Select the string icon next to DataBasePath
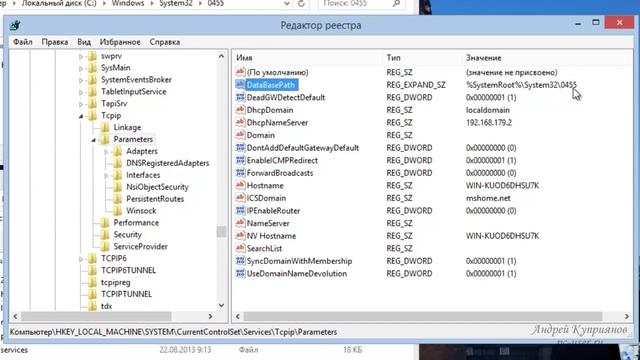Viewport: 640px width, 360px height. tap(240, 84)
